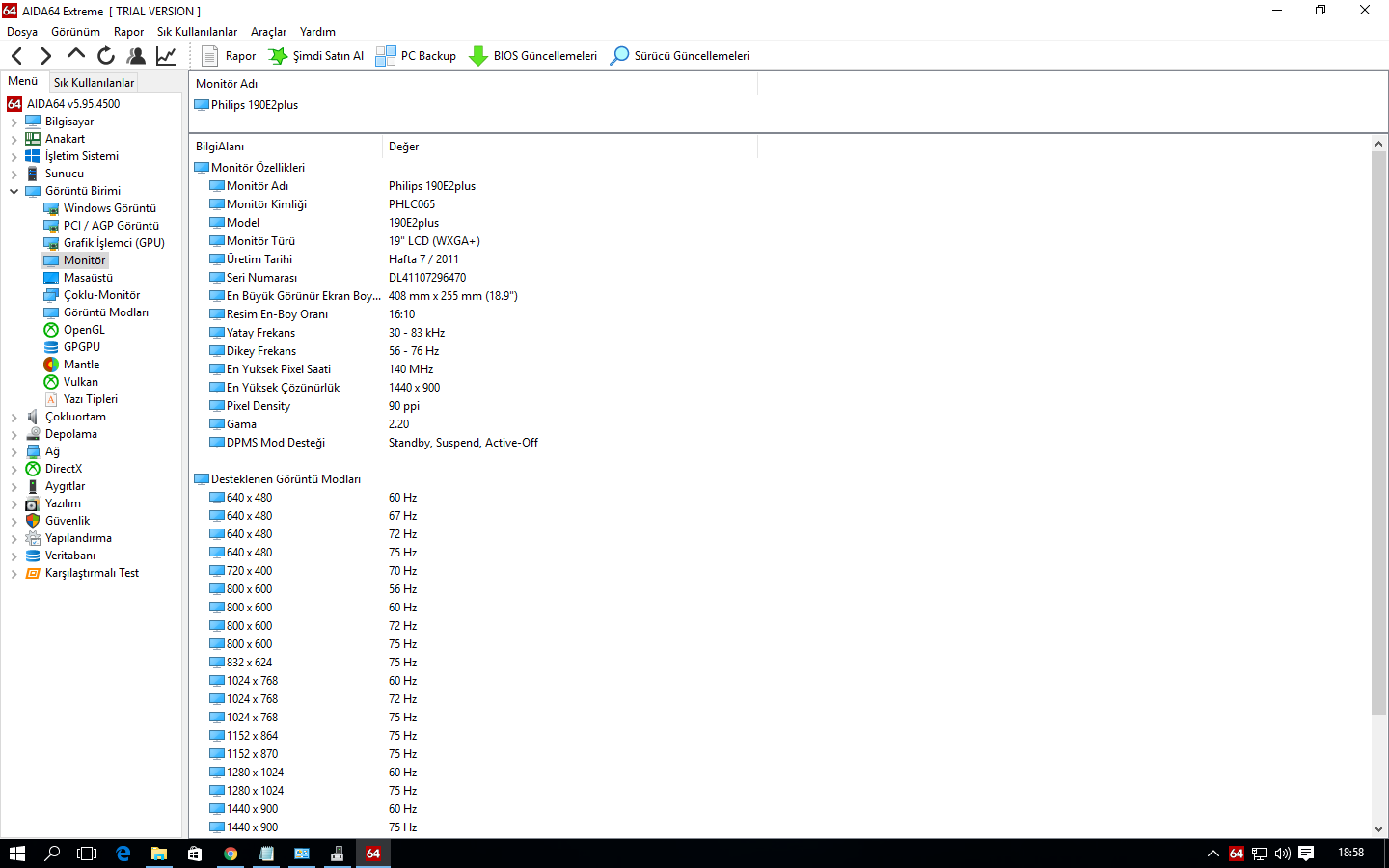Viewport: 1389px width, 868px height.
Task: Expand the Sunucu tree node
Action: click(14, 175)
